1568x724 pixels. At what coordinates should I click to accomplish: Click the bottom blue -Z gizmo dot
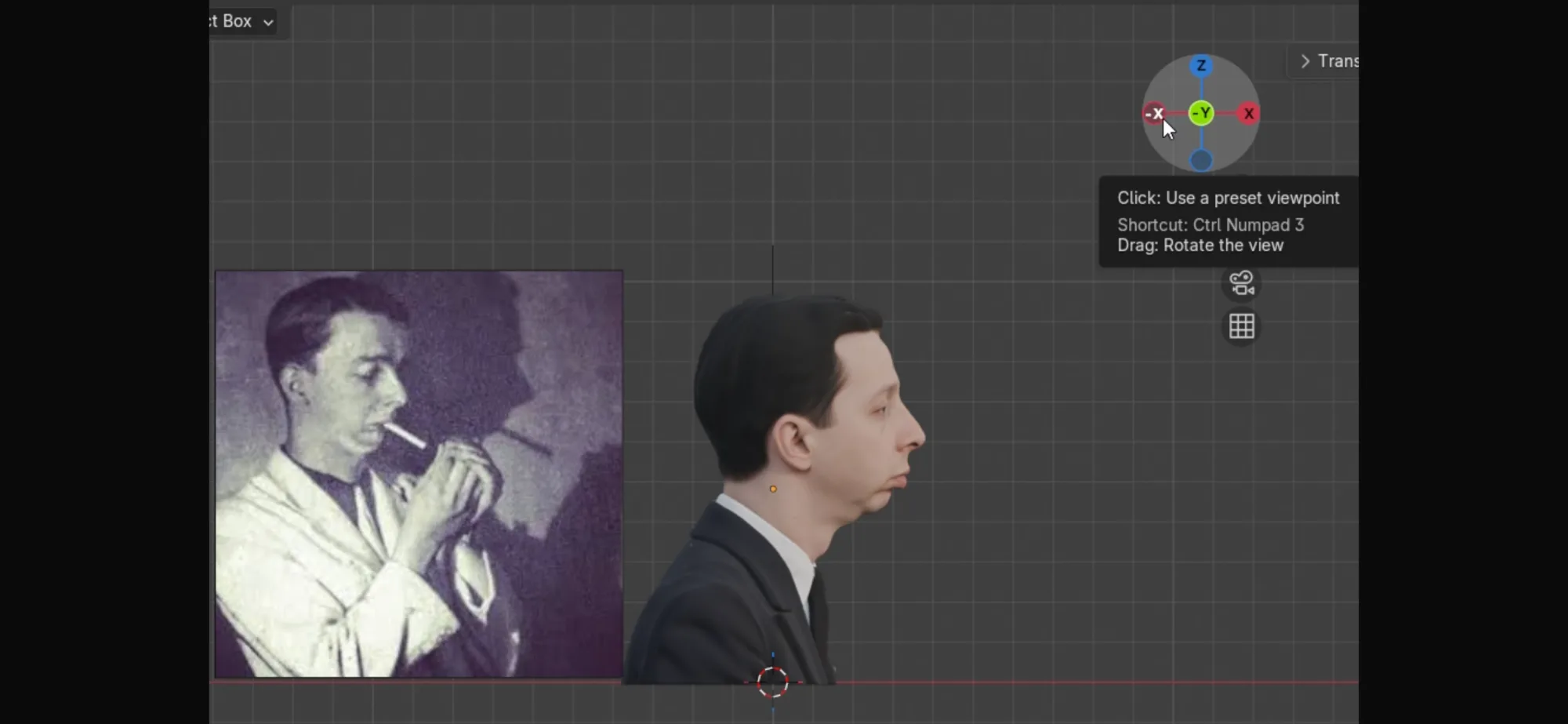click(x=1201, y=161)
